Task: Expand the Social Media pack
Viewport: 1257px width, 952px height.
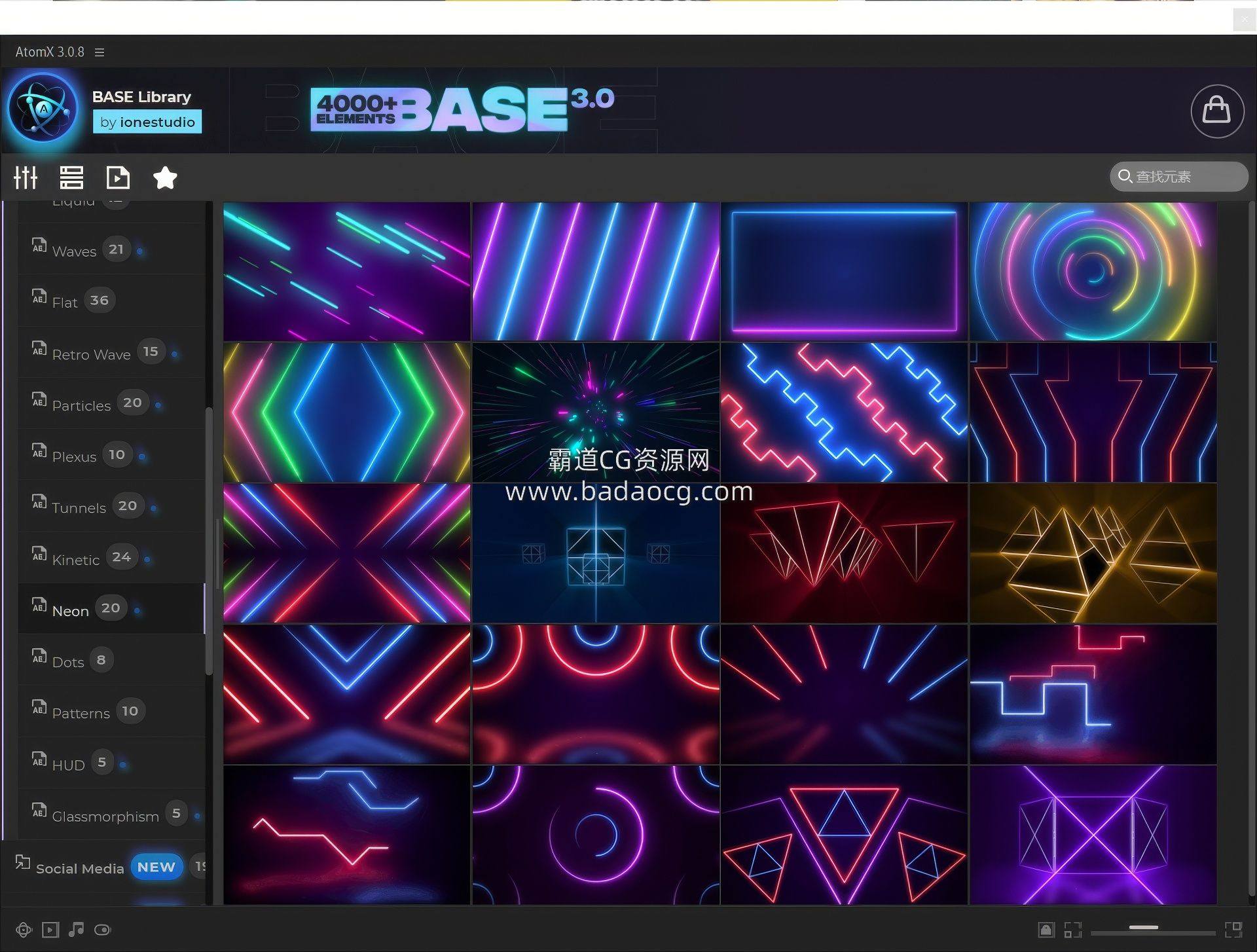Action: (x=103, y=867)
